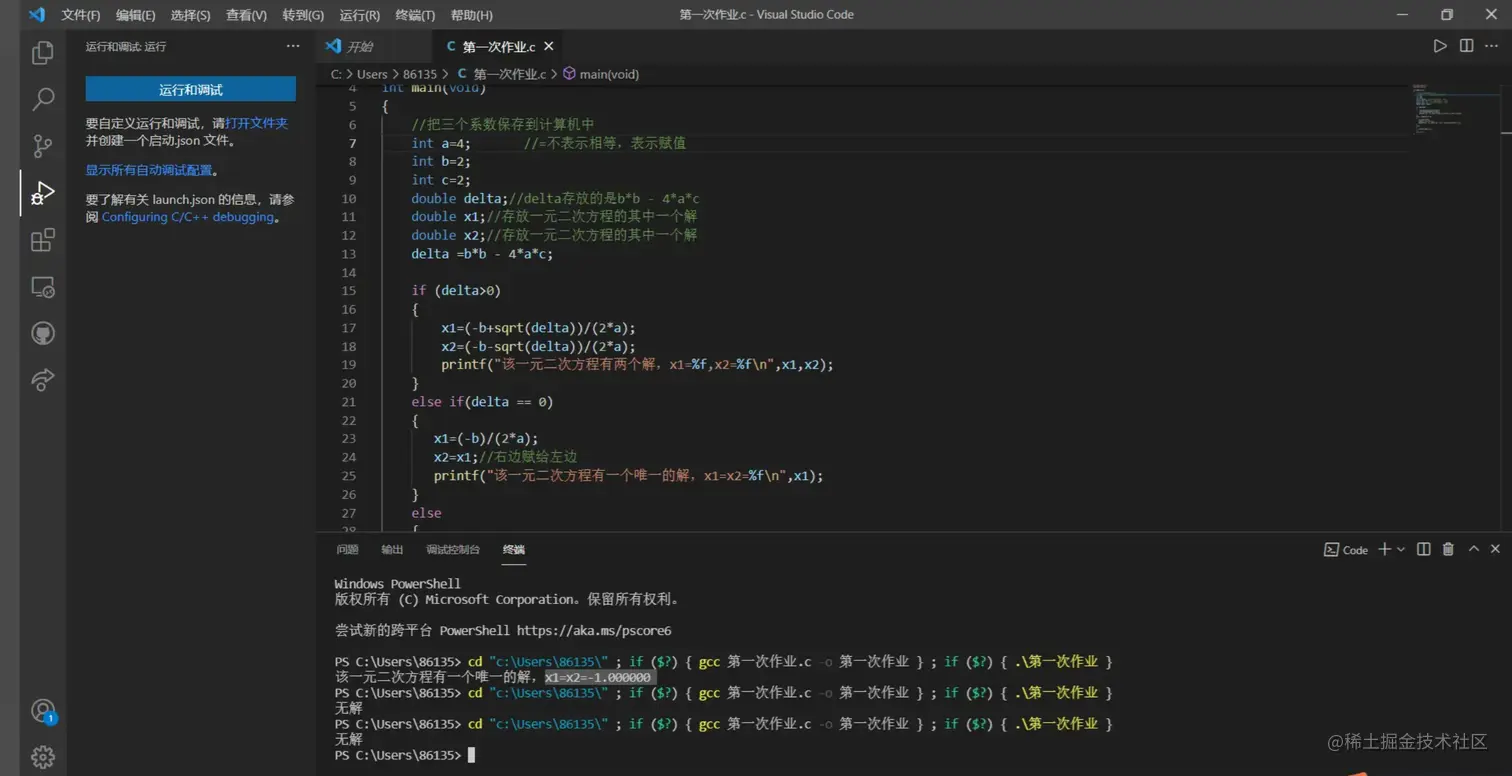Screen dimensions: 1512x776
Task: Open the Explorer view in activity bar
Action: click(x=43, y=52)
